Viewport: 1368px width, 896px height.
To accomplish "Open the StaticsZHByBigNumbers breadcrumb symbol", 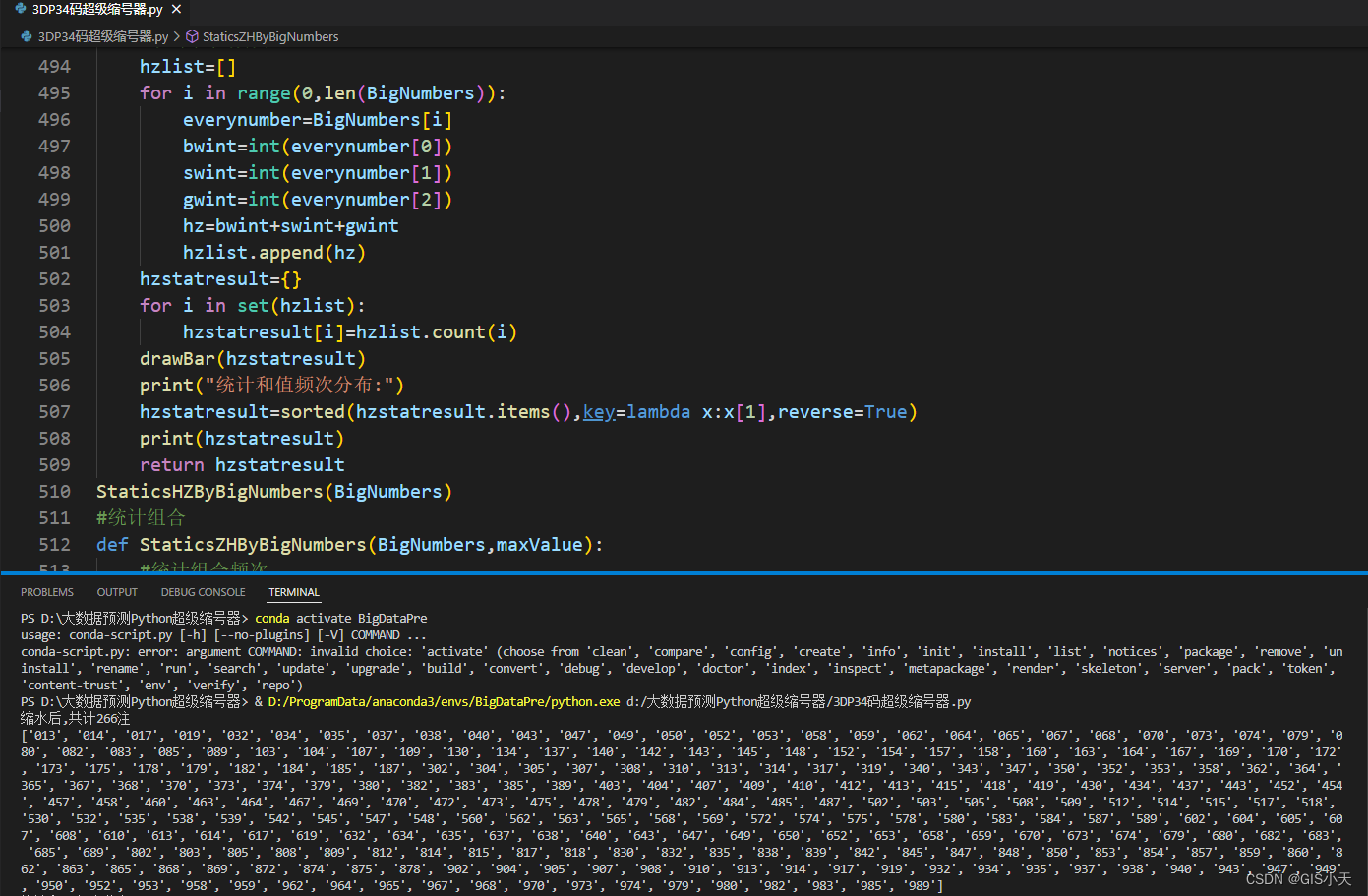I will coord(270,36).
